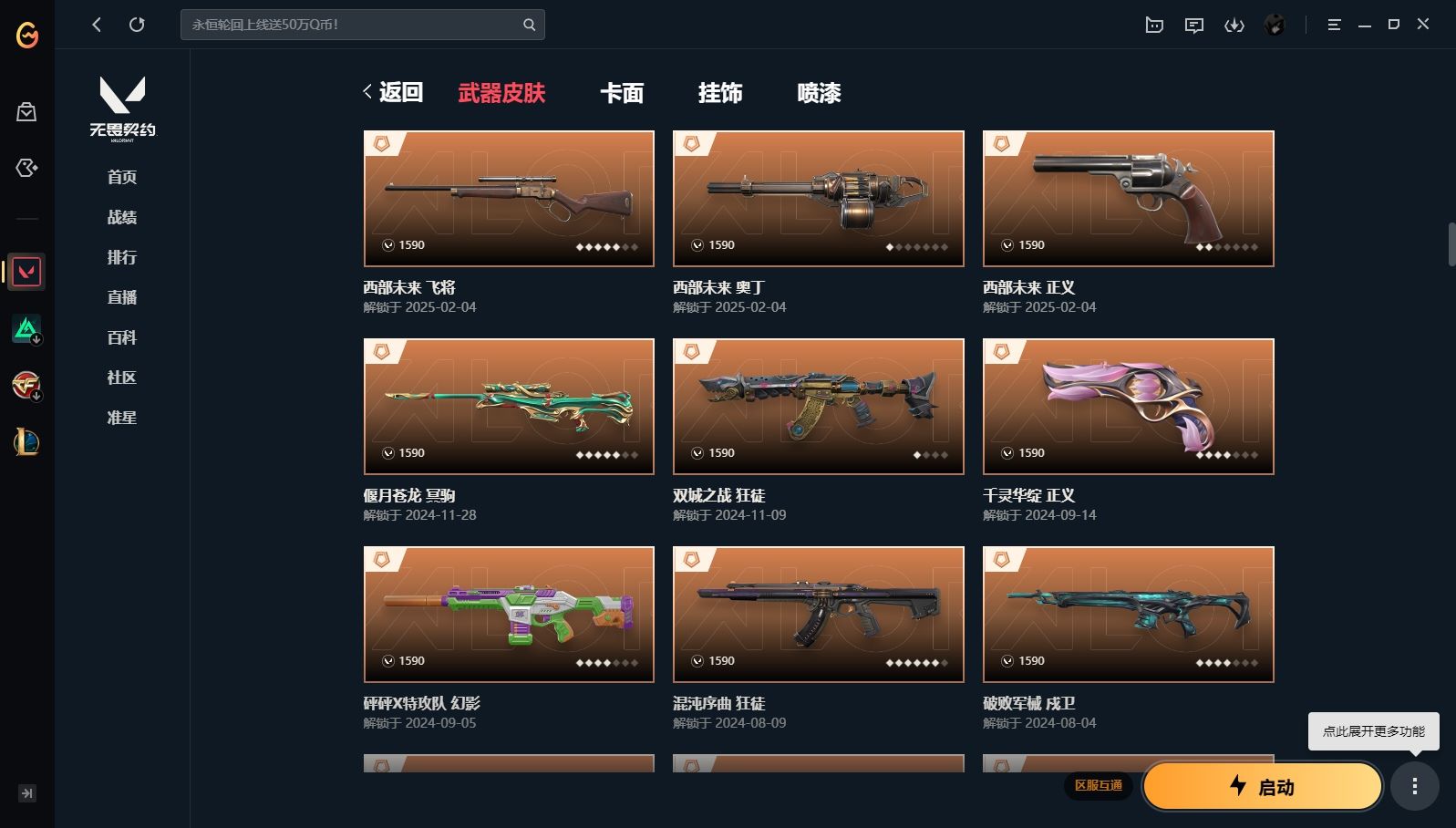Switch to the 卡面 tab
The height and width of the screenshot is (828, 1456).
(622, 93)
